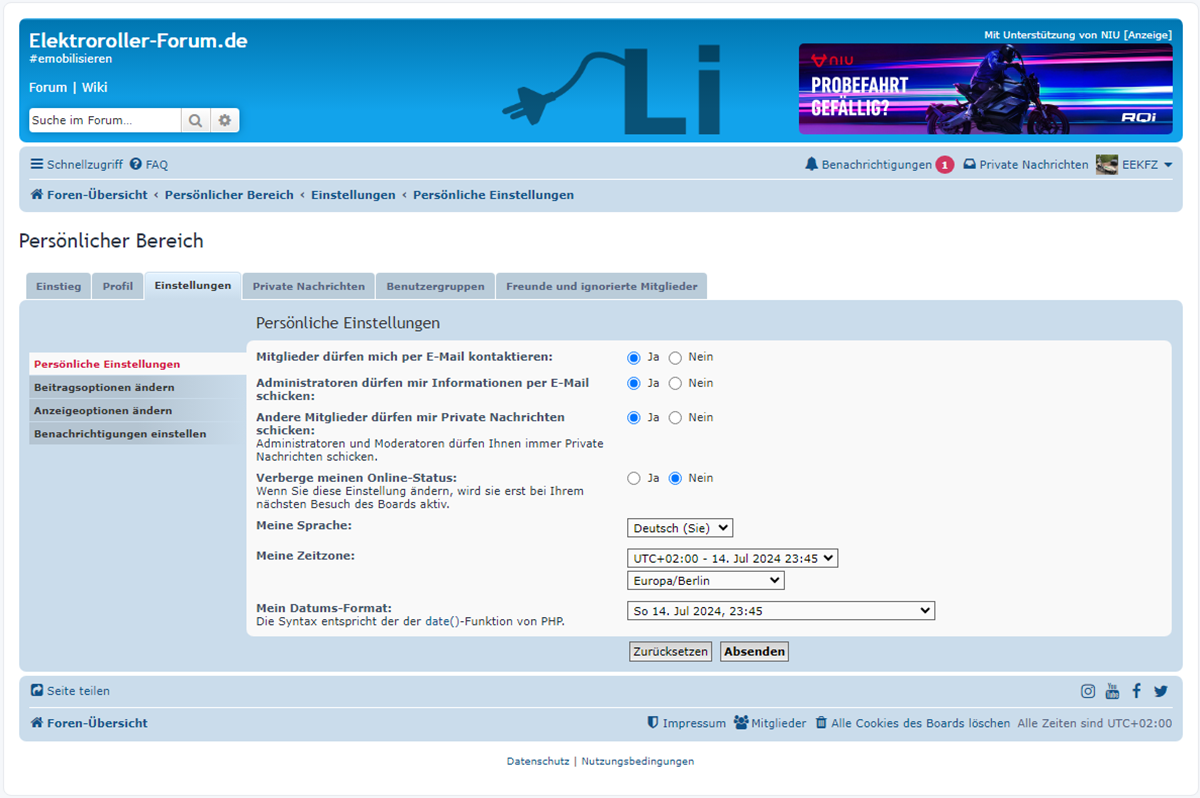
Task: Switch to the Profil tab
Action: [x=117, y=286]
